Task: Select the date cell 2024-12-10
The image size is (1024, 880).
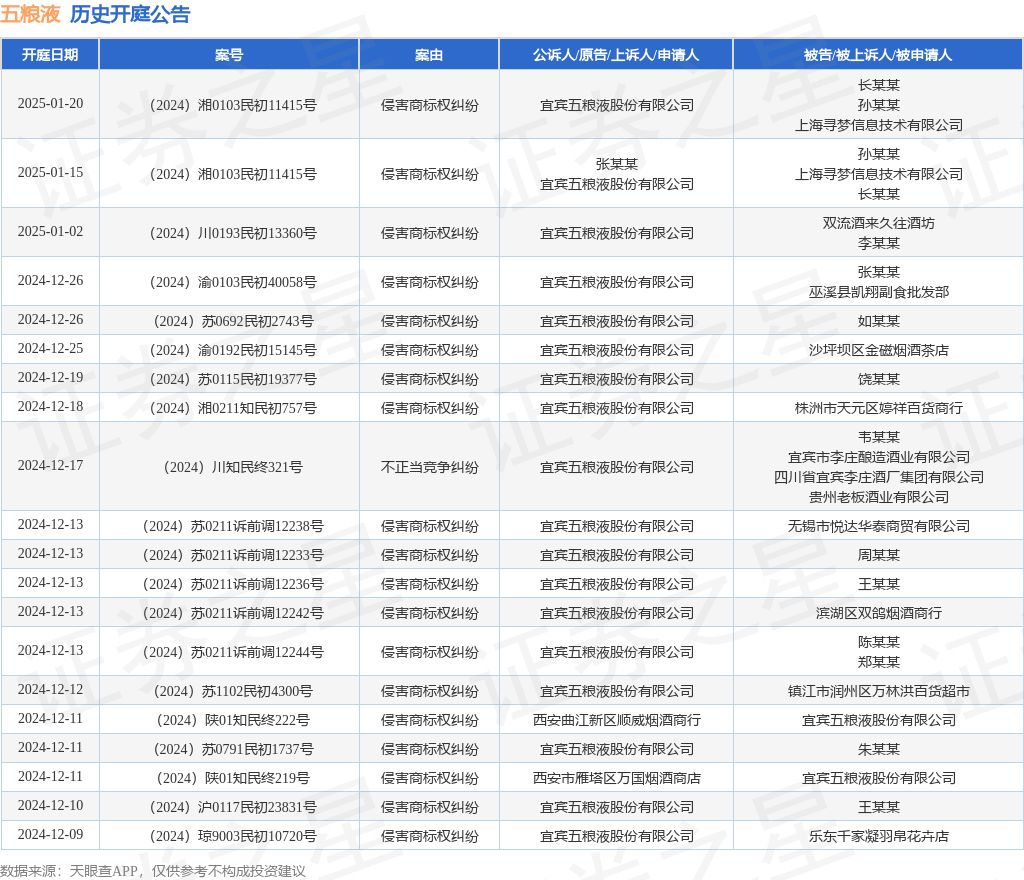Action: [50, 806]
